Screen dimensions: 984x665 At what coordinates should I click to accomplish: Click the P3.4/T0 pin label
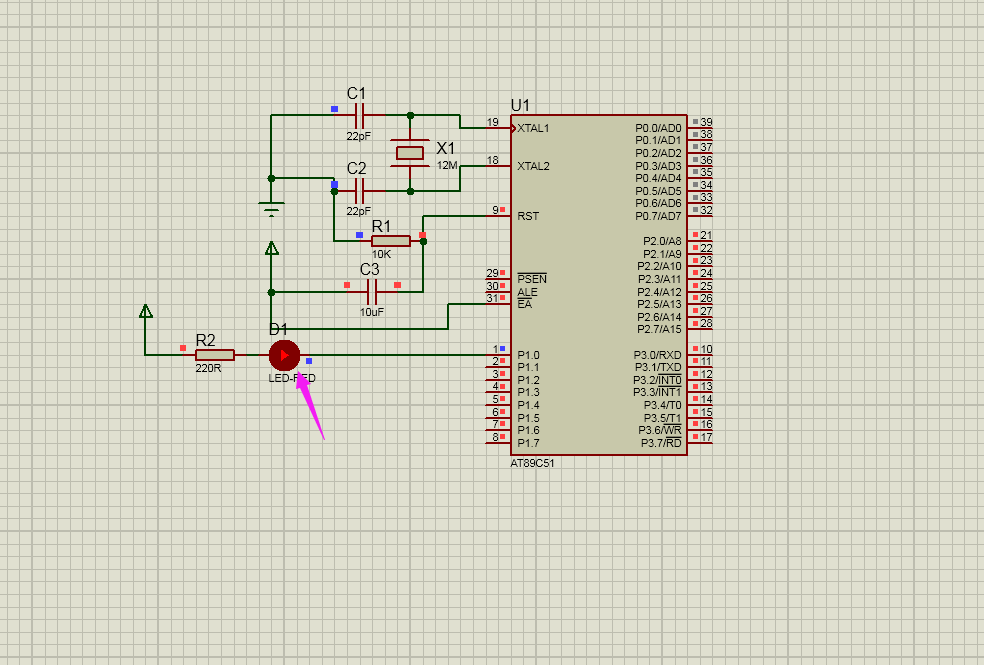coord(663,405)
